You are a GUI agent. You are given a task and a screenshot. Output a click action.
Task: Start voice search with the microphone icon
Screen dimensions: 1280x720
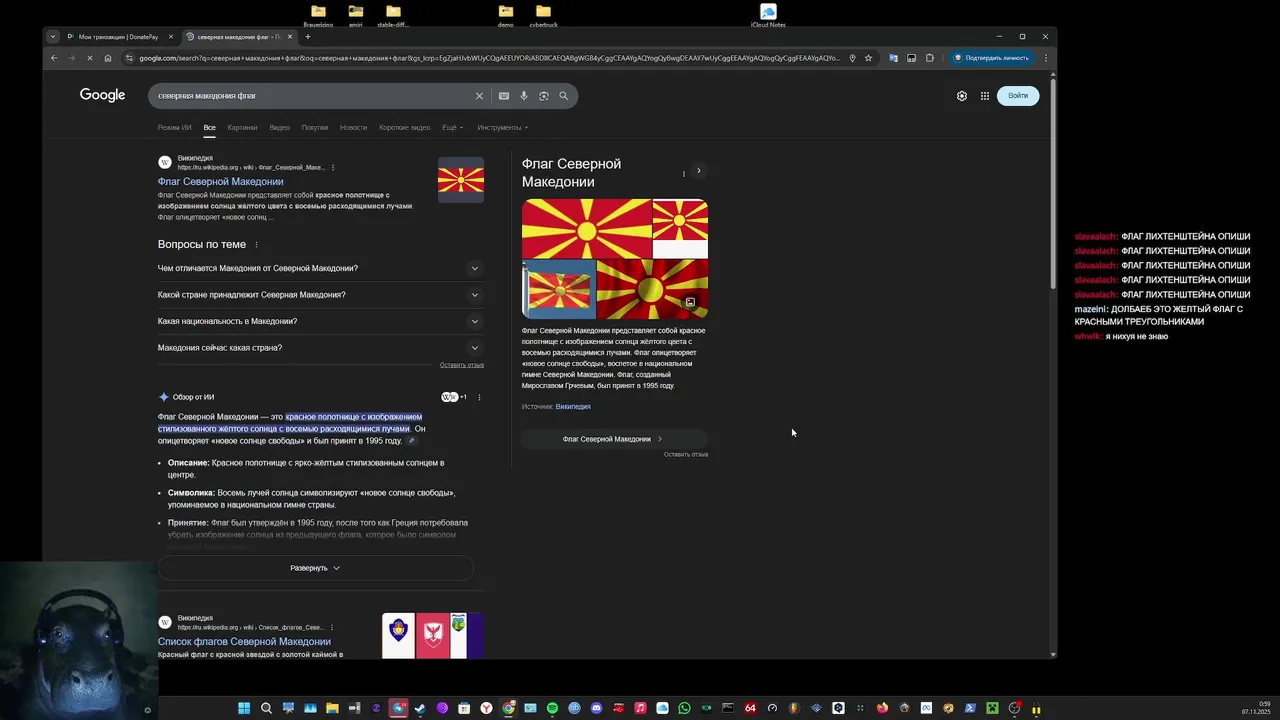click(524, 96)
